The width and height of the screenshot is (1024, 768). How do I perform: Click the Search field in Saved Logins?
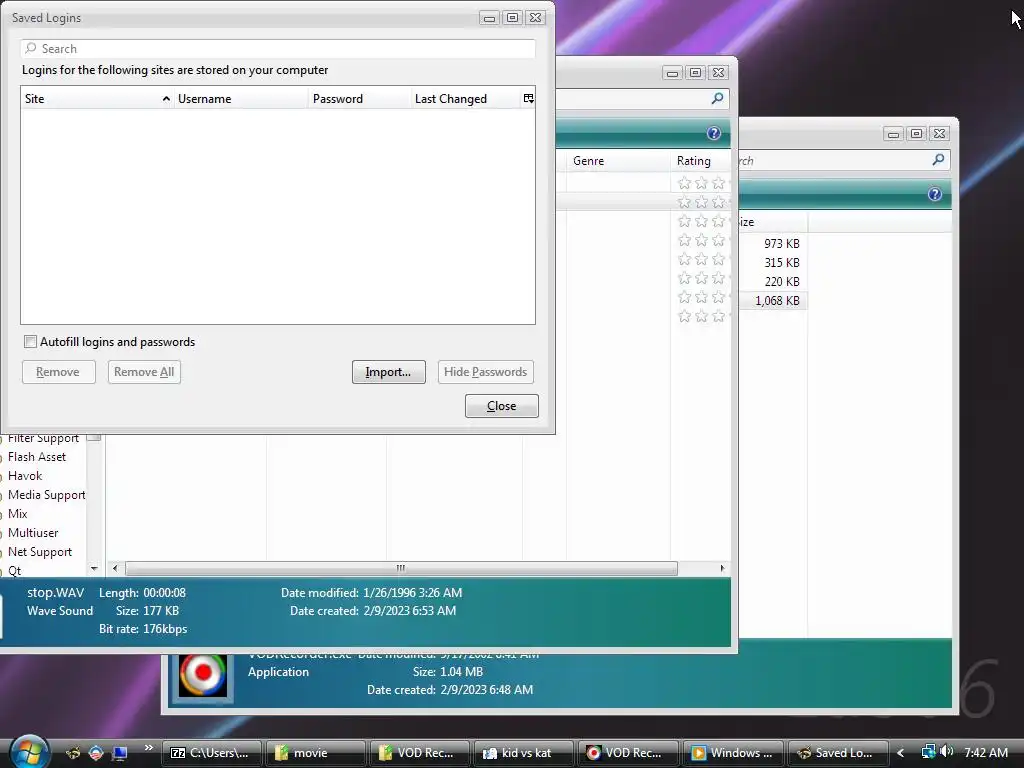278,48
